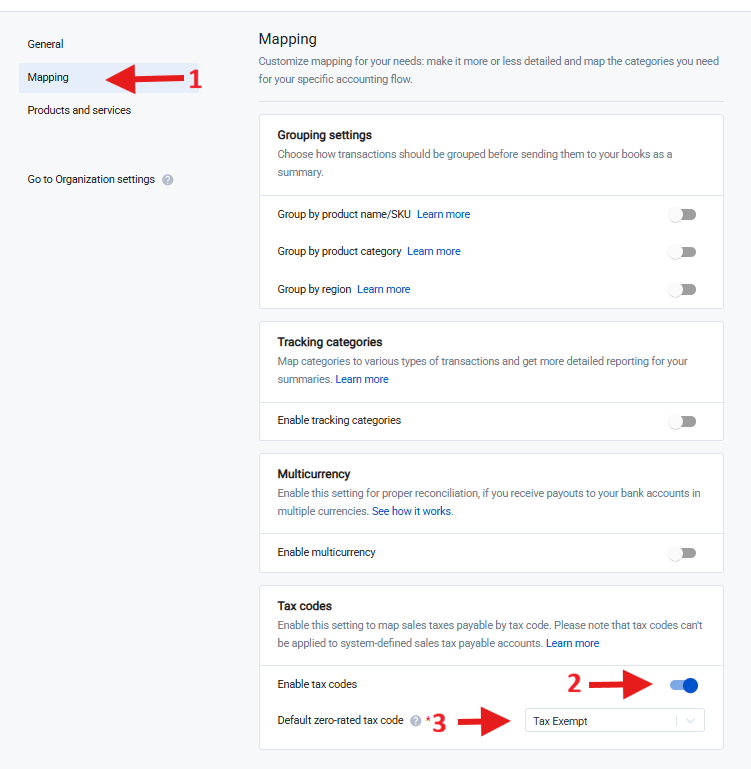Open Learn more in Tax codes section

click(x=573, y=643)
